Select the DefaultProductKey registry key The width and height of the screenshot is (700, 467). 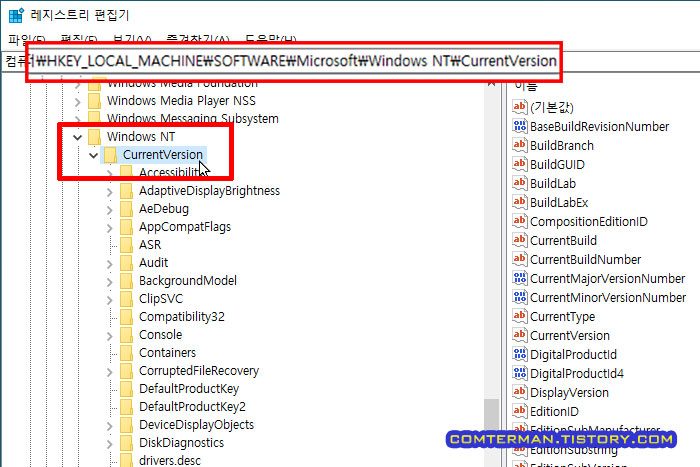pyautogui.click(x=189, y=389)
